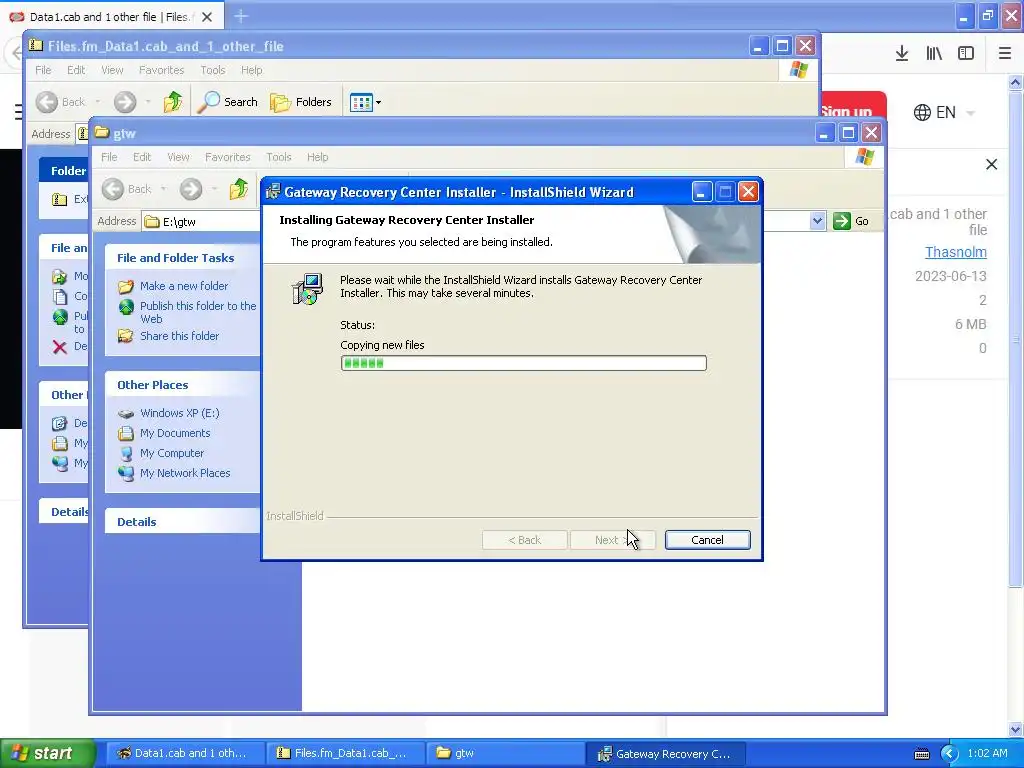The width and height of the screenshot is (1024, 768).
Task: Click the installer CD icon
Action: pyautogui.click(x=307, y=289)
